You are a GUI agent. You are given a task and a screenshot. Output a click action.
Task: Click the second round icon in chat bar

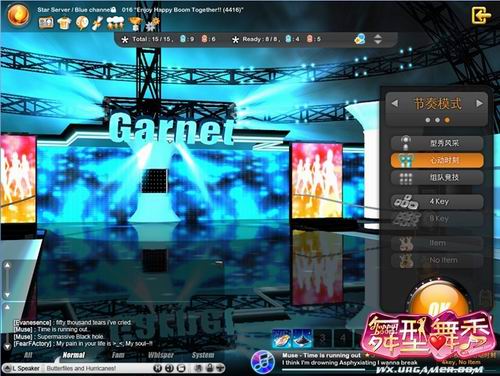point(169,368)
